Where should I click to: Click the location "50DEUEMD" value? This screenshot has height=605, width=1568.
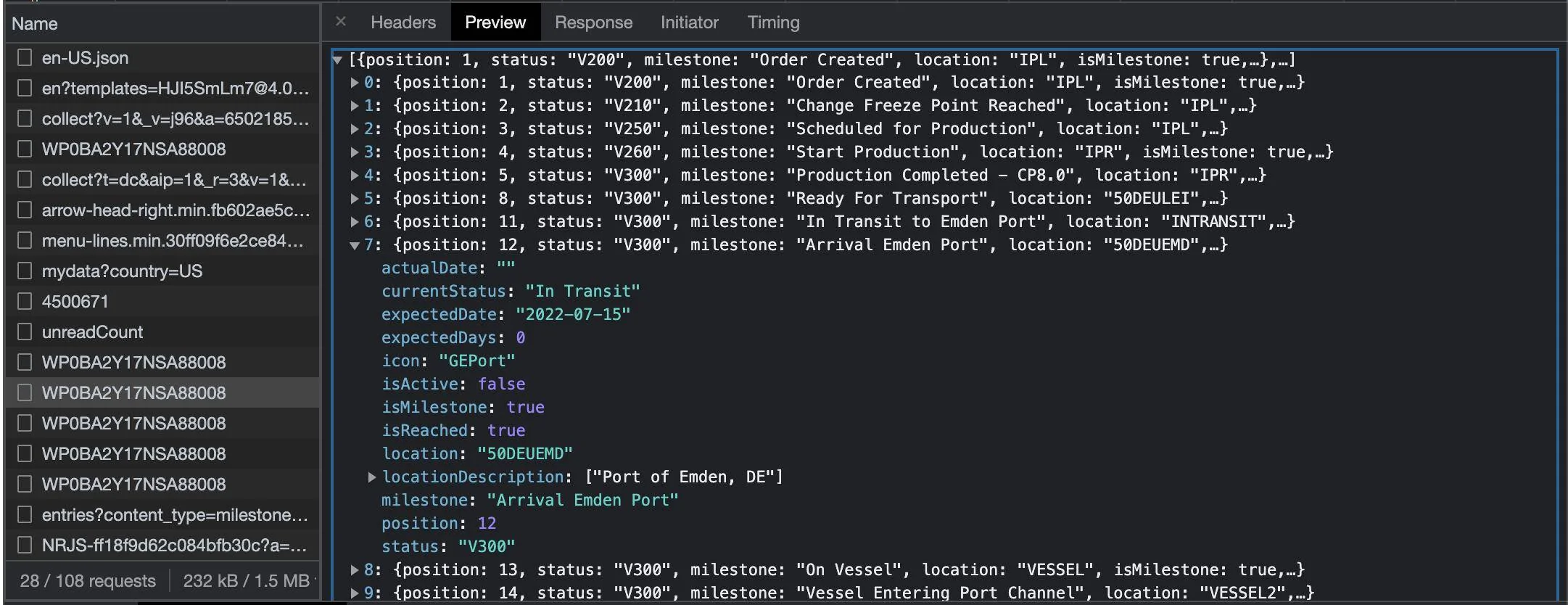(525, 453)
